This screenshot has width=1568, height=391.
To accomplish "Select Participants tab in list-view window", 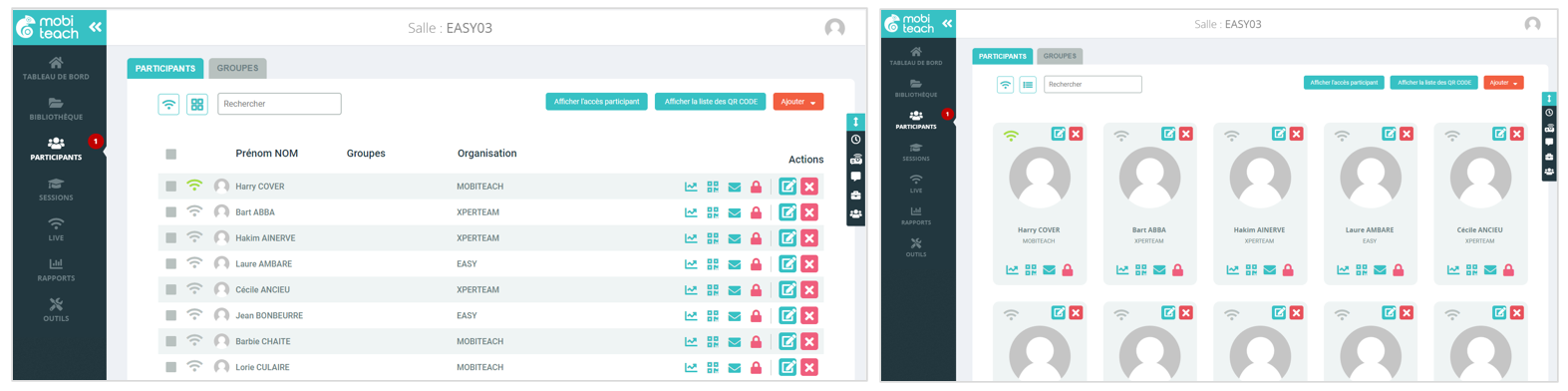I will click(165, 68).
